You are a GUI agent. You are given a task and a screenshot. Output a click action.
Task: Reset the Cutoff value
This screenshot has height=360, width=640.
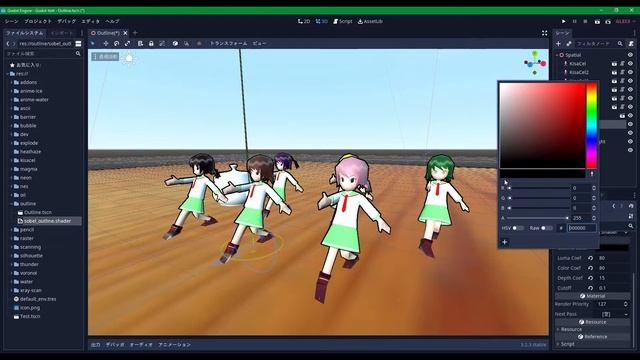point(591,288)
